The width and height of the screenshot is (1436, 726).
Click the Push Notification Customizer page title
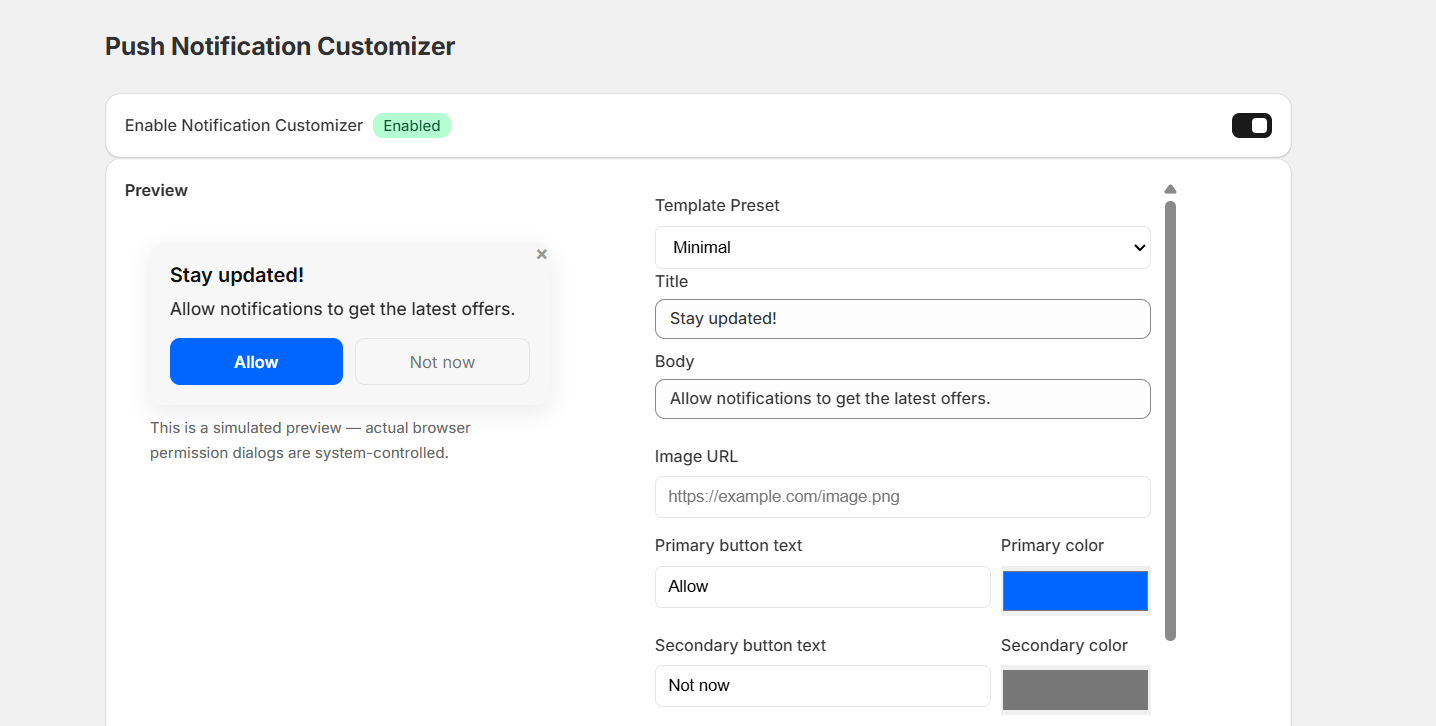pyautogui.click(x=280, y=46)
